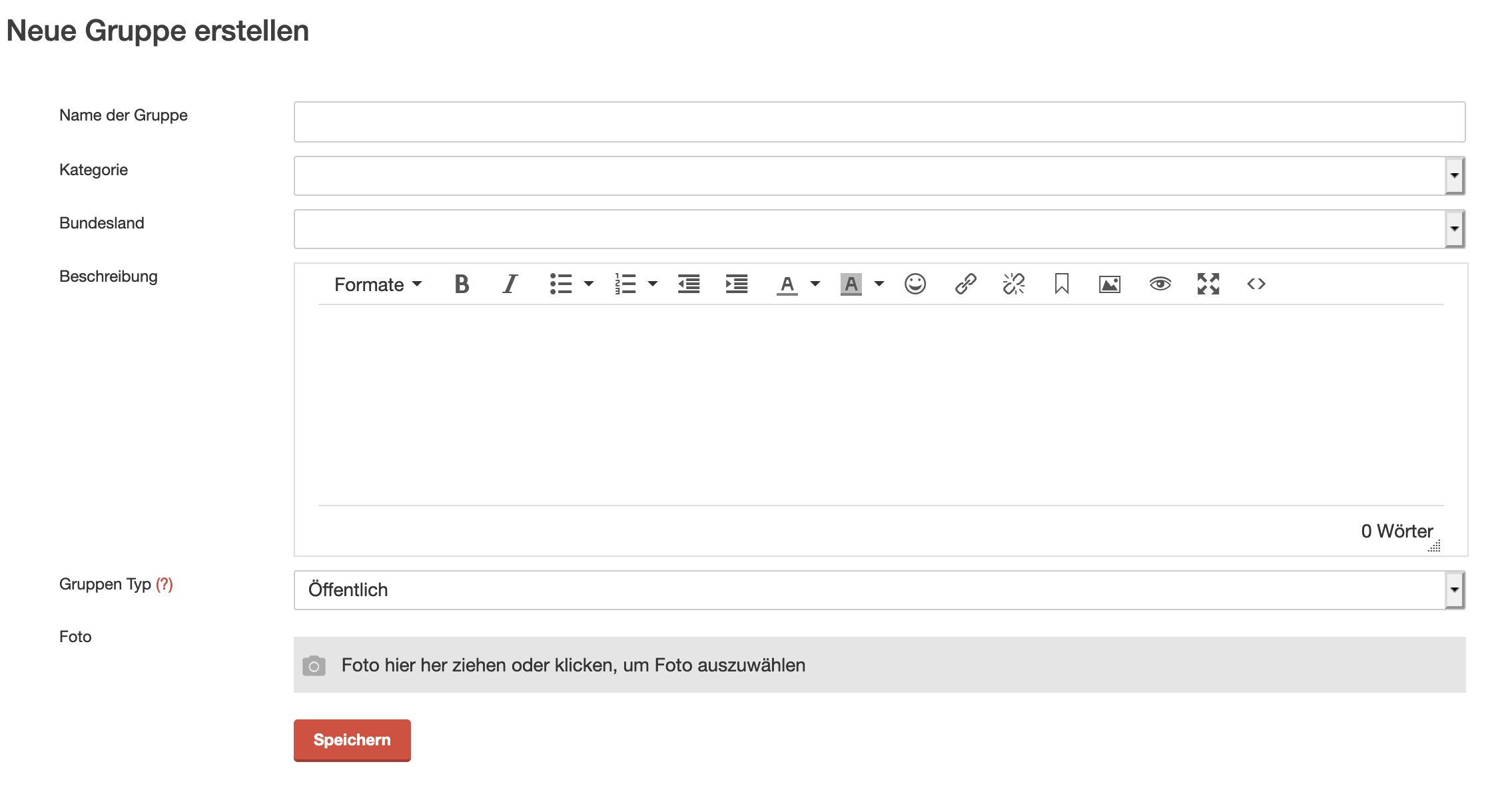Click the Name der Gruppe input field
This screenshot has height=790, width=1512.
879,122
